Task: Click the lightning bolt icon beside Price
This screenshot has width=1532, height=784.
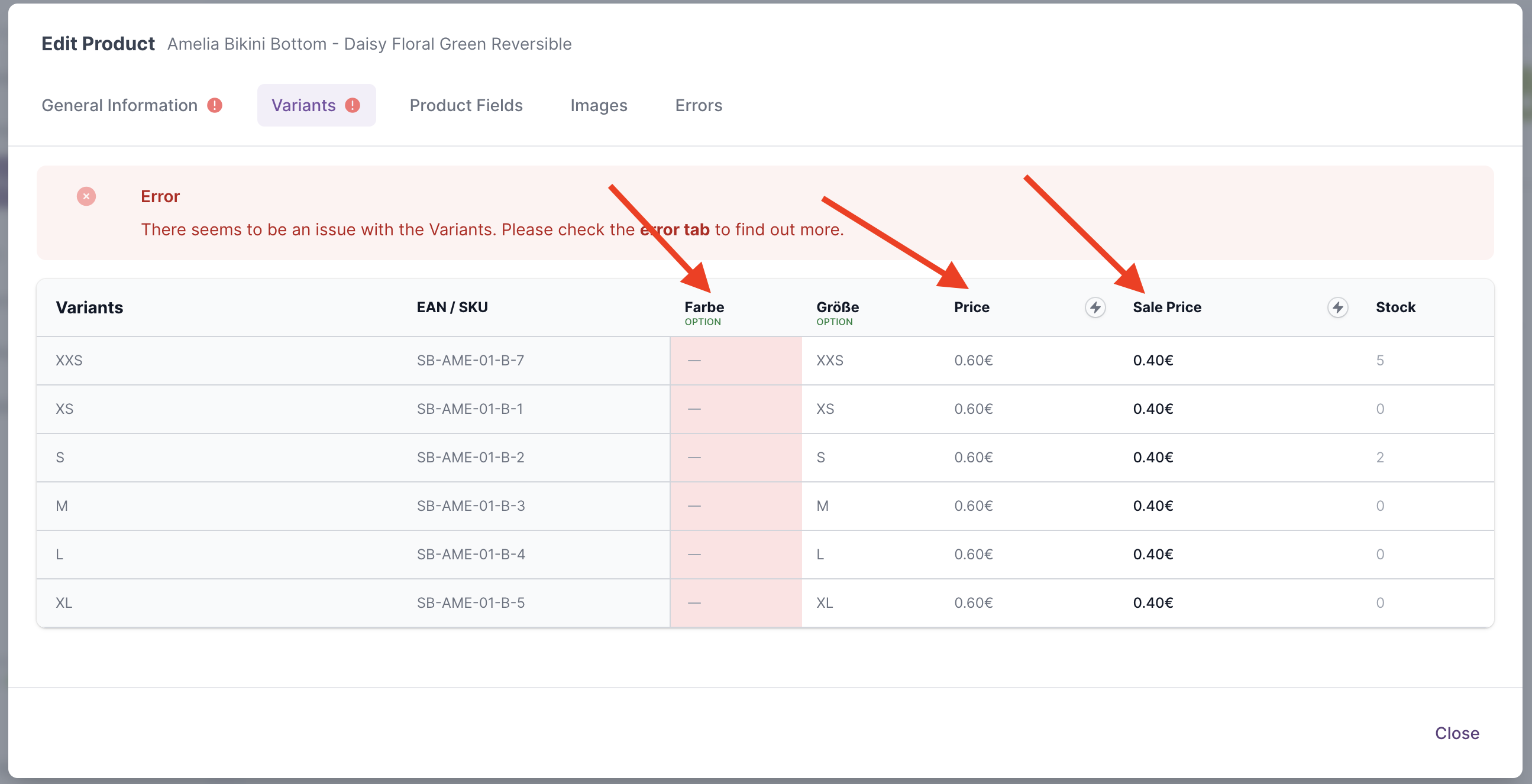Action: pyautogui.click(x=1095, y=307)
